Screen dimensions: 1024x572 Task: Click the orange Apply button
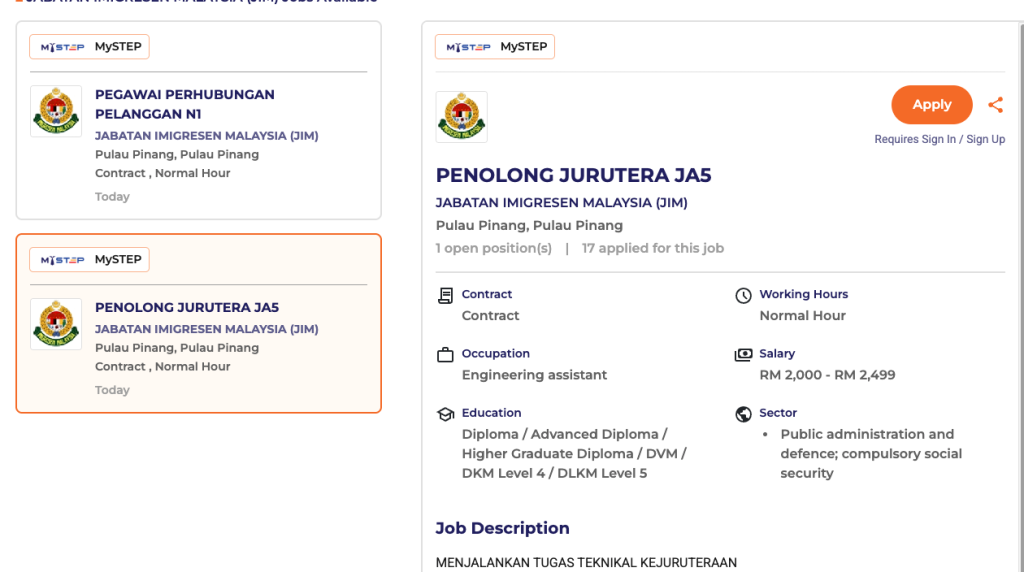(931, 105)
